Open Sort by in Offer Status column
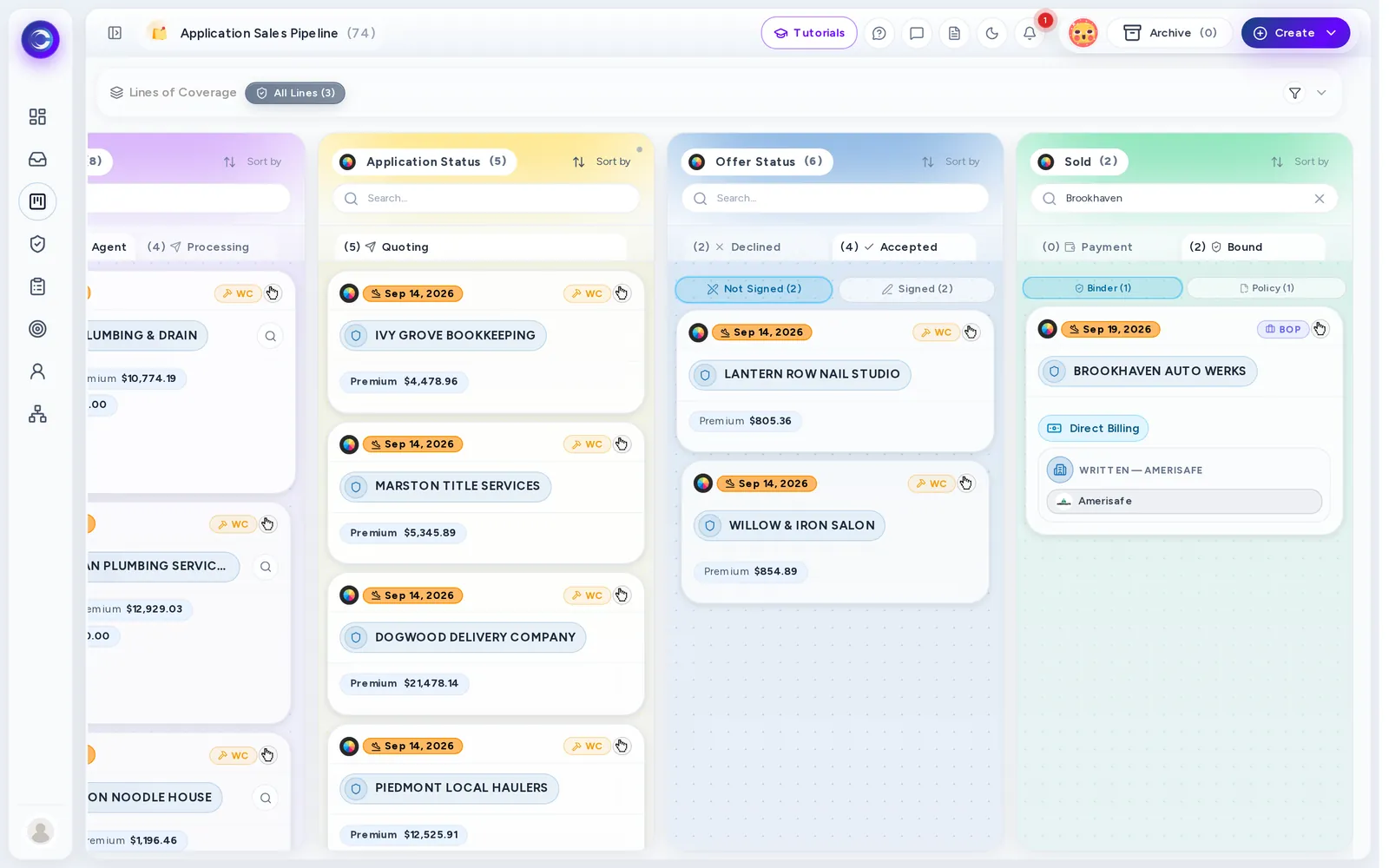1389x868 pixels. [x=951, y=161]
